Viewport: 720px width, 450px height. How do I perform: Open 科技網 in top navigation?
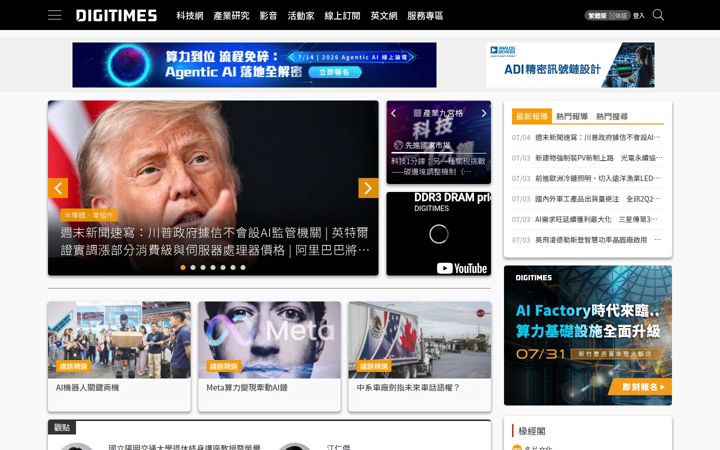pyautogui.click(x=190, y=16)
